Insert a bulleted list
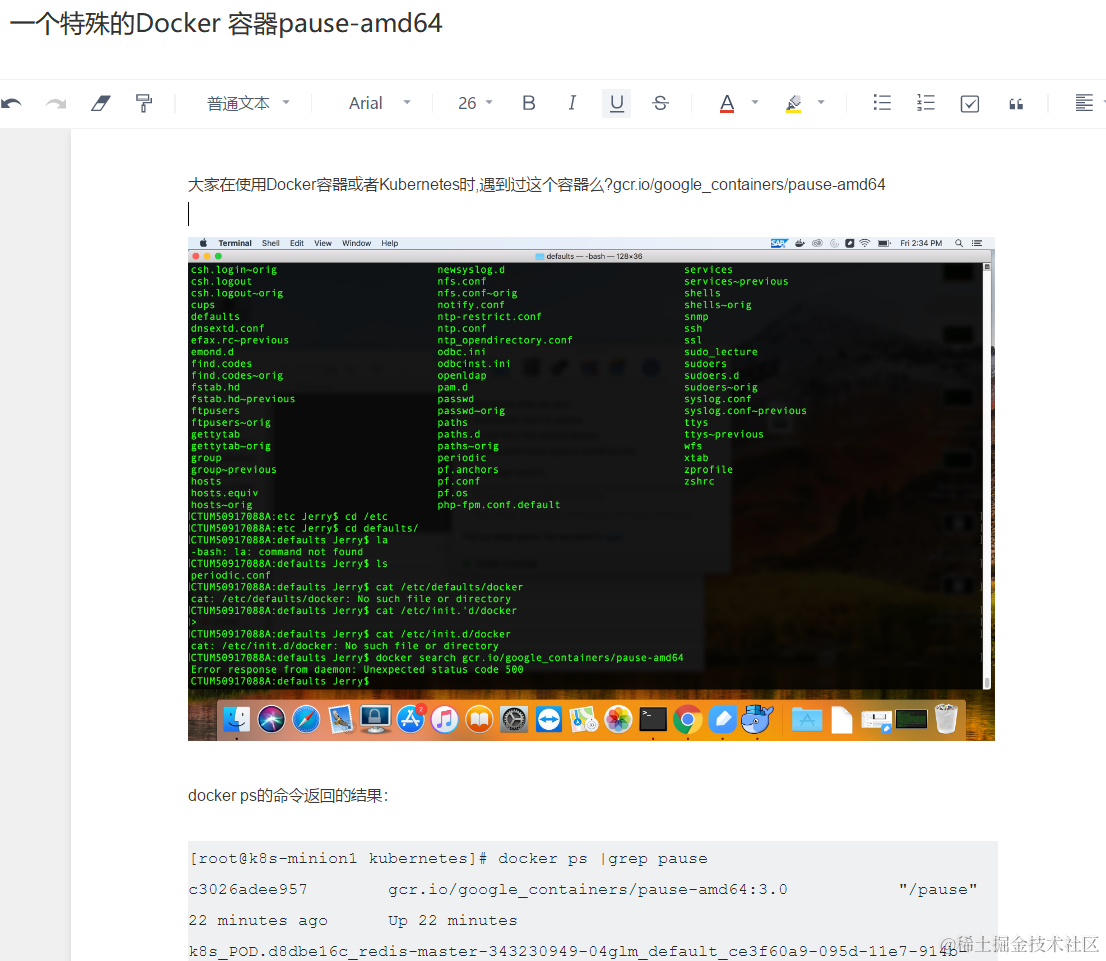The image size is (1106, 961). point(882,103)
